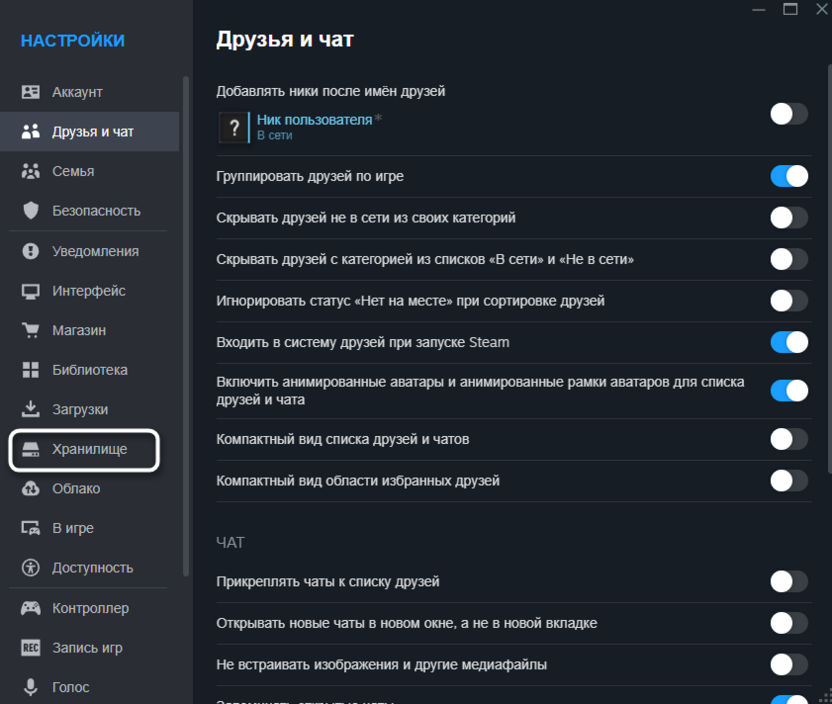Click the НАСТРОЙКИ header title

73,41
